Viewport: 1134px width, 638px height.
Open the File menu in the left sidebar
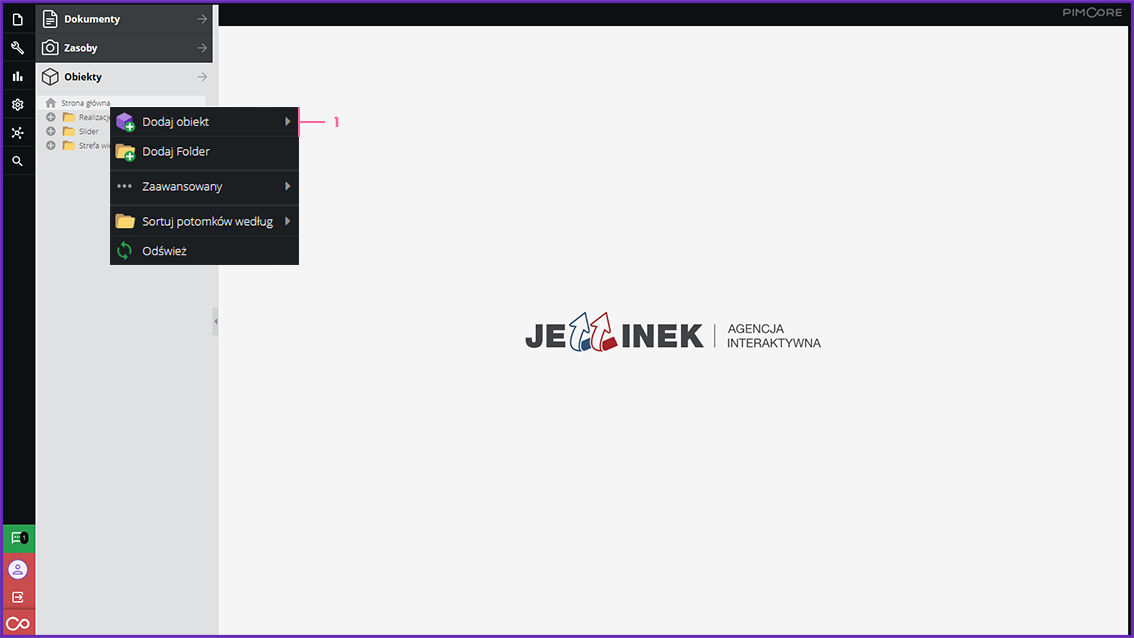tap(18, 20)
